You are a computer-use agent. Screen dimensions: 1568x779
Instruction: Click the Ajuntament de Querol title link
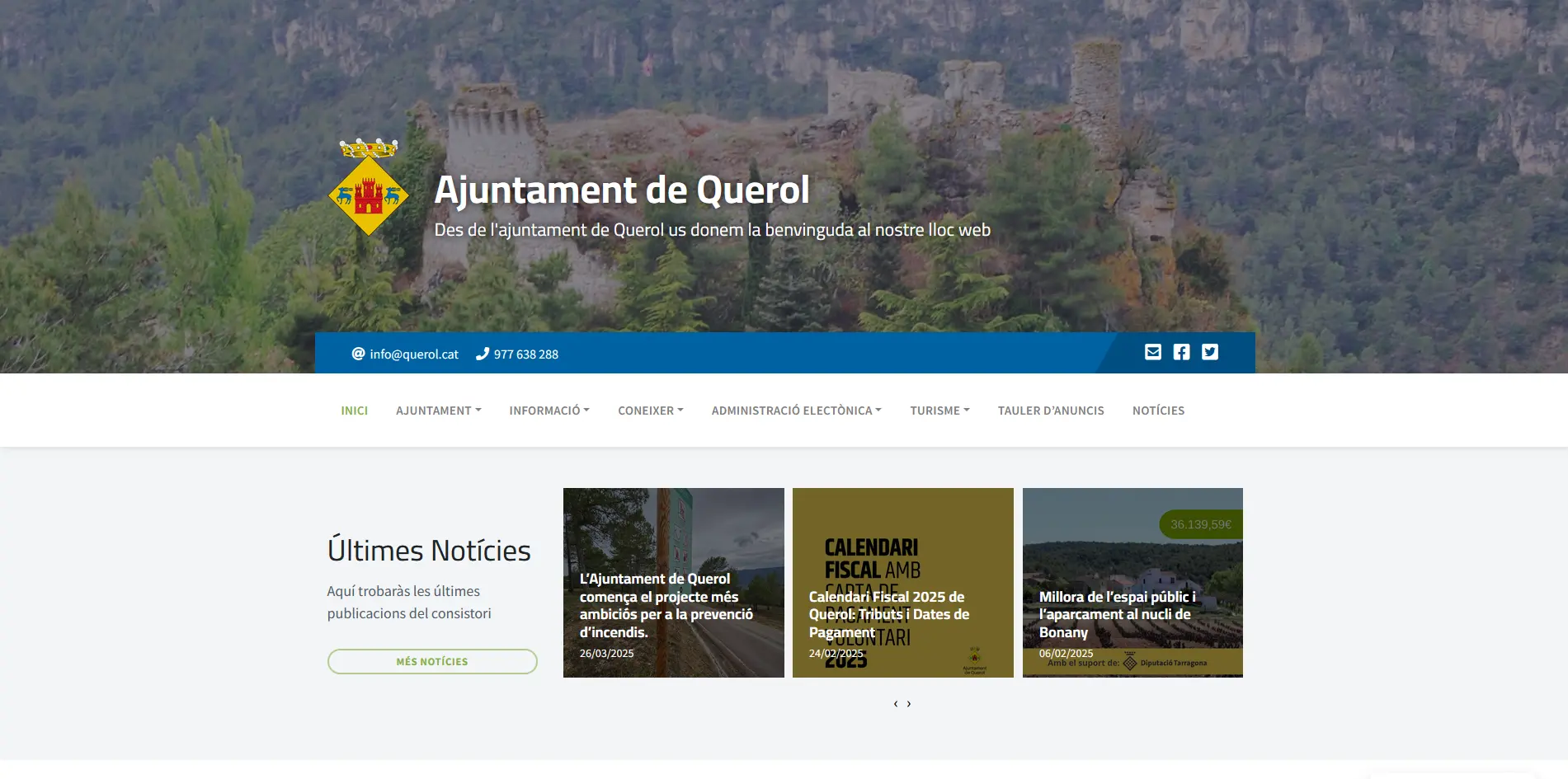[621, 190]
